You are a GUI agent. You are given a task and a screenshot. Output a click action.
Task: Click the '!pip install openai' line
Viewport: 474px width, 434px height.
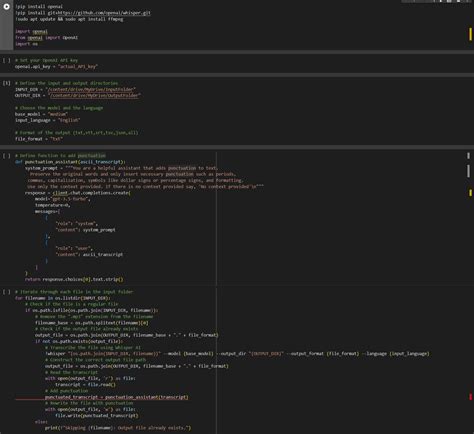click(x=39, y=6)
